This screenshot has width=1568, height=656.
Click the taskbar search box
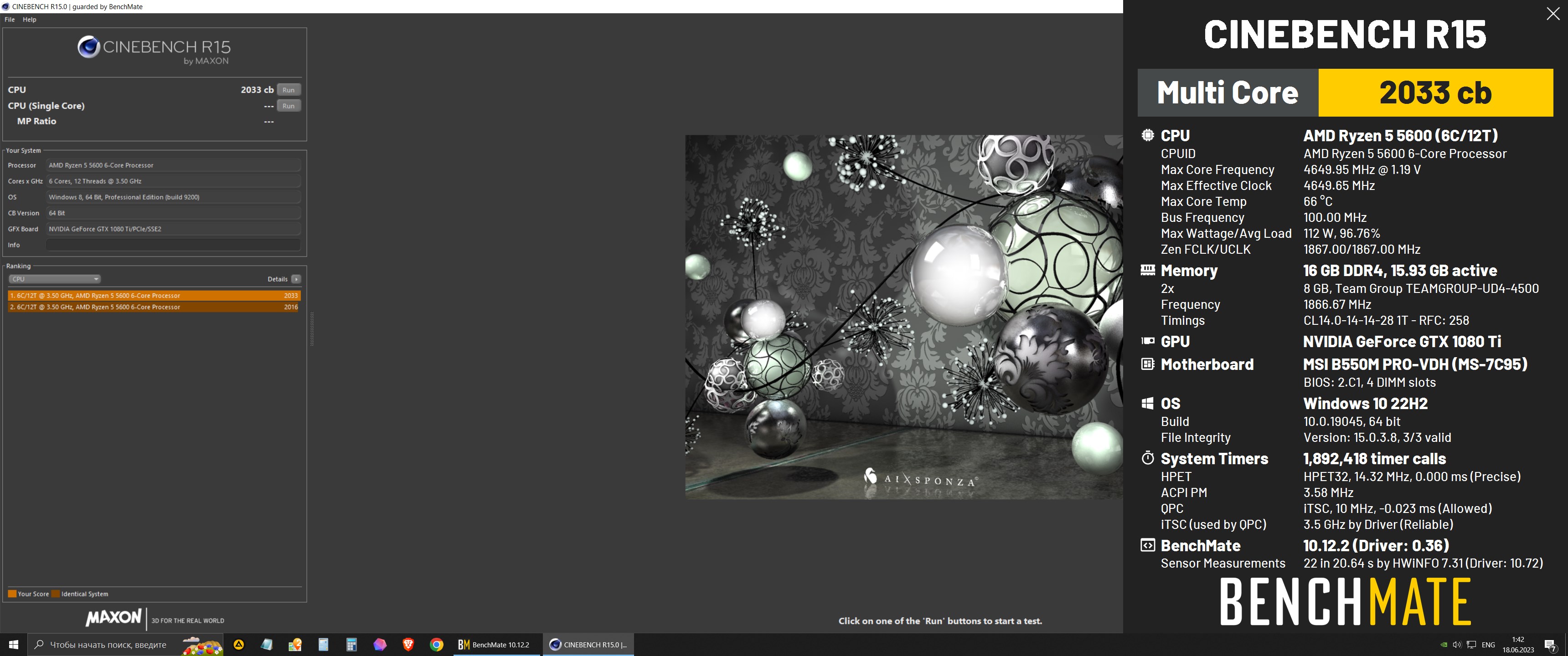[x=126, y=645]
